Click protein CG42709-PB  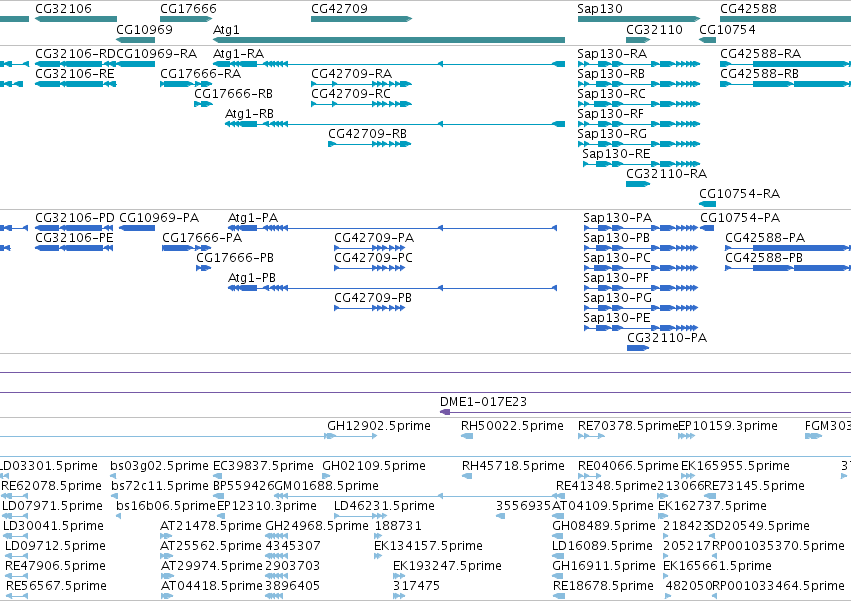coord(370,308)
